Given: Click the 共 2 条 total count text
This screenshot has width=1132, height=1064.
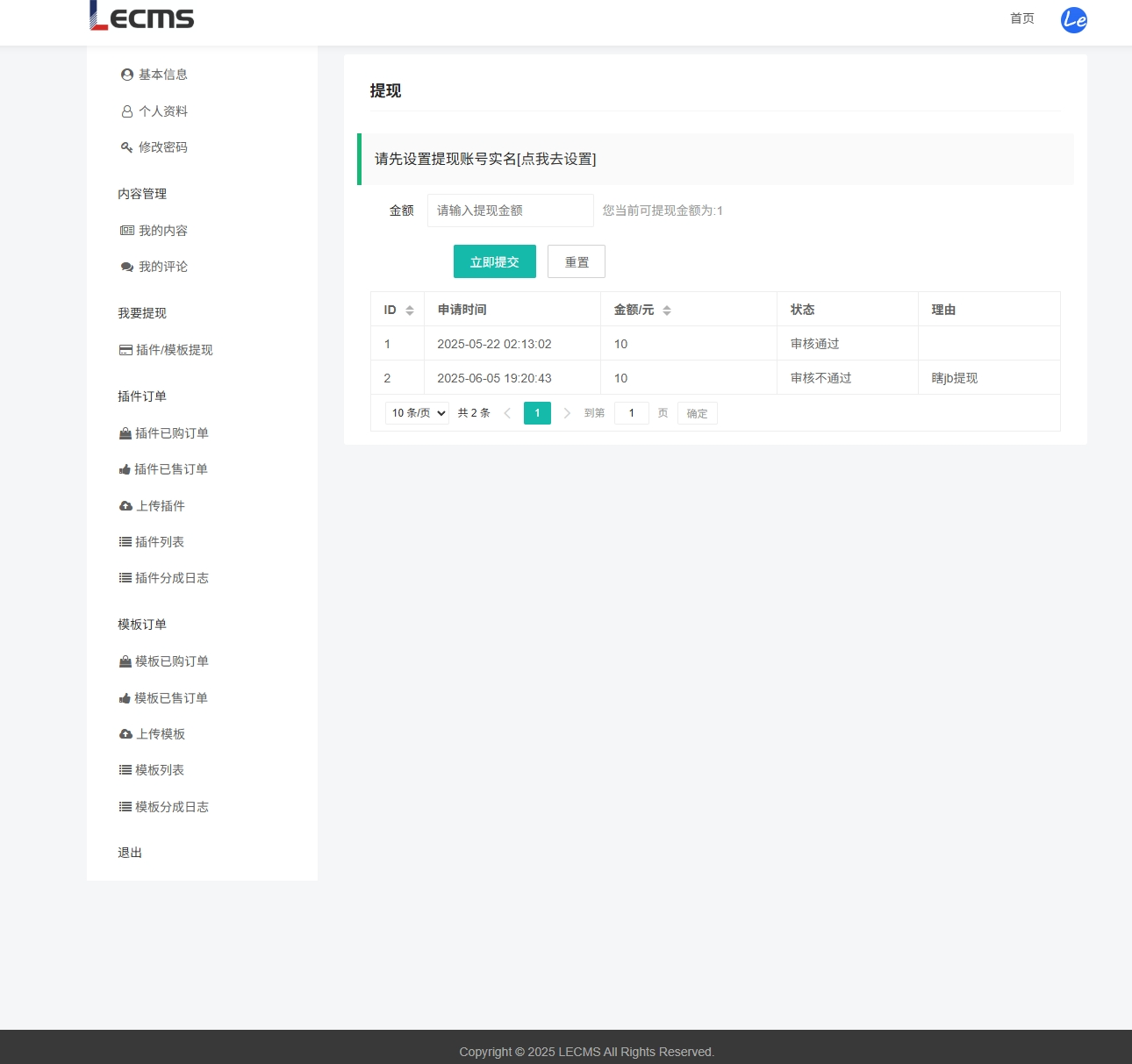Looking at the screenshot, I should coord(474,413).
